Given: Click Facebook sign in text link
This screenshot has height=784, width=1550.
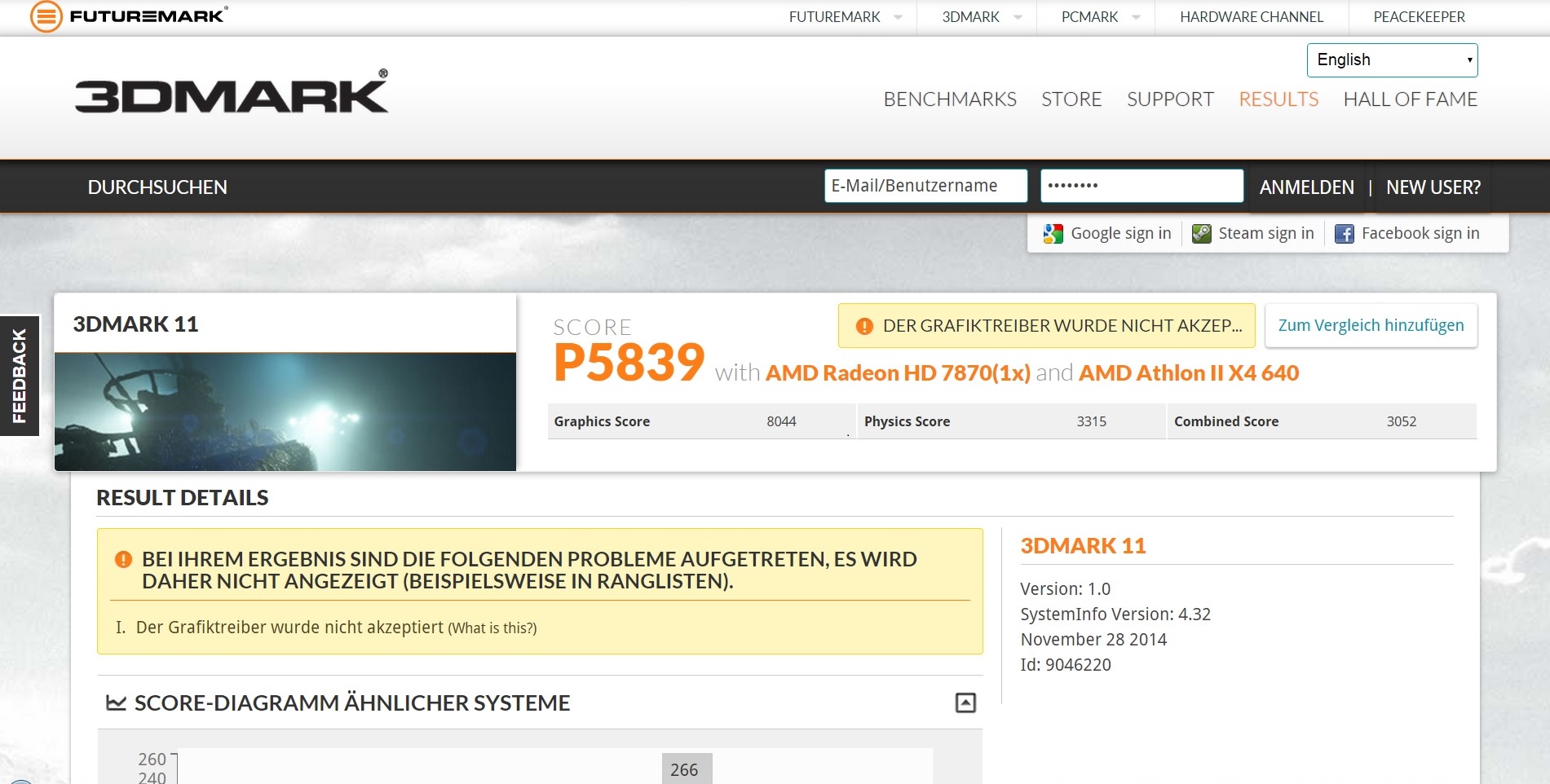Looking at the screenshot, I should [x=1420, y=234].
